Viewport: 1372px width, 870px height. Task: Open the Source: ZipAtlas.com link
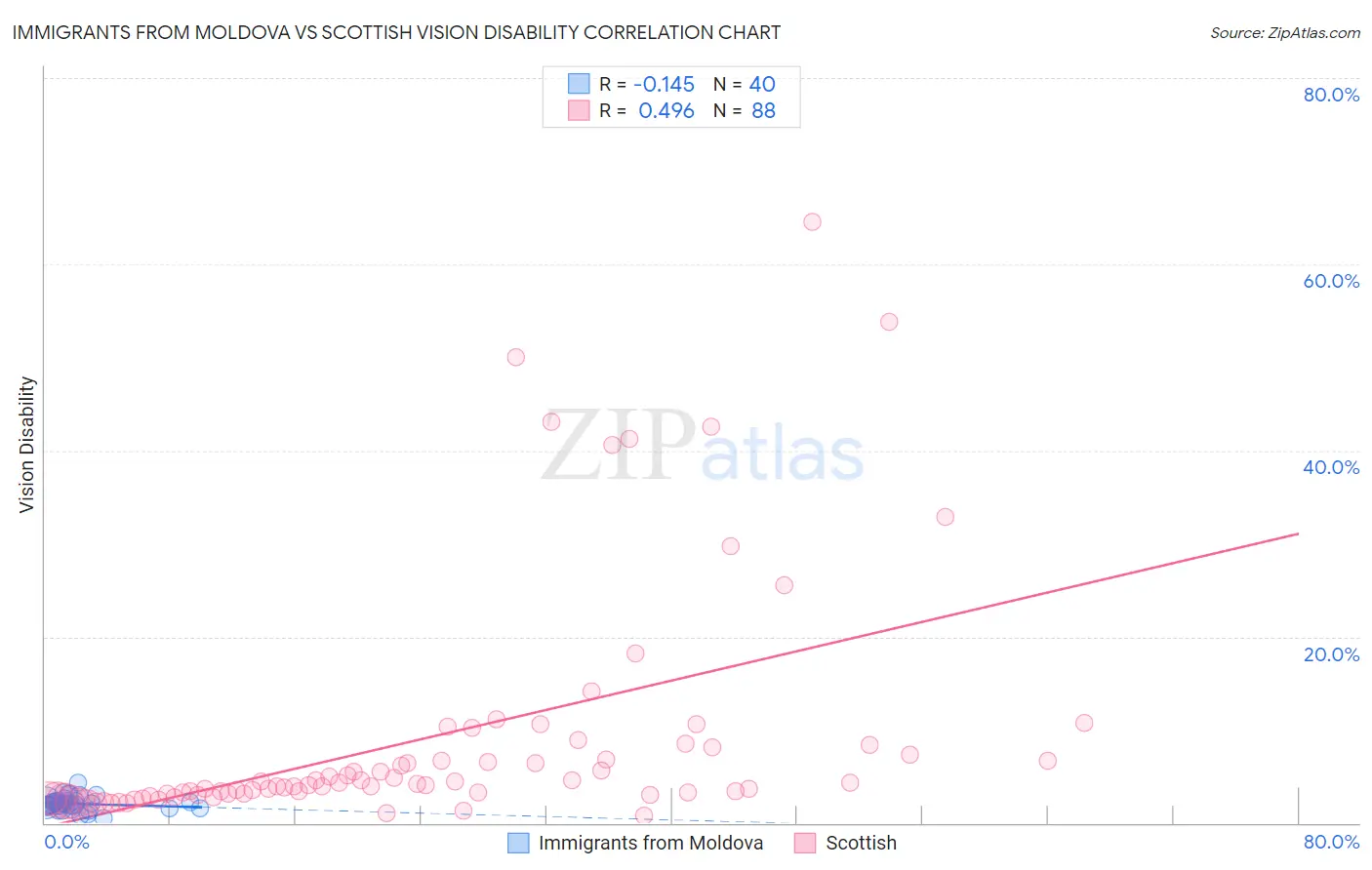(x=1285, y=32)
